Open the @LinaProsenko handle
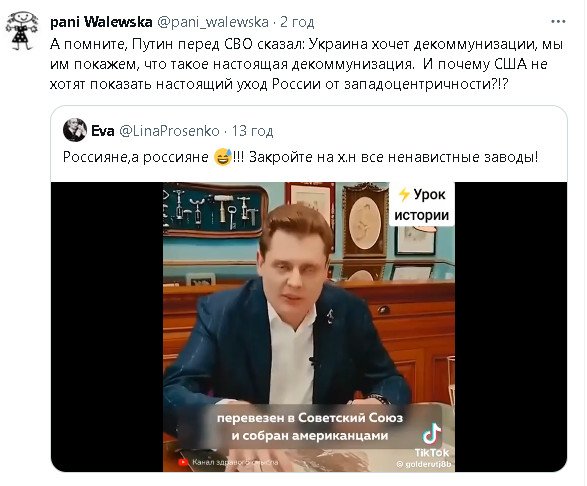This screenshot has height=486, width=587. coord(169,131)
